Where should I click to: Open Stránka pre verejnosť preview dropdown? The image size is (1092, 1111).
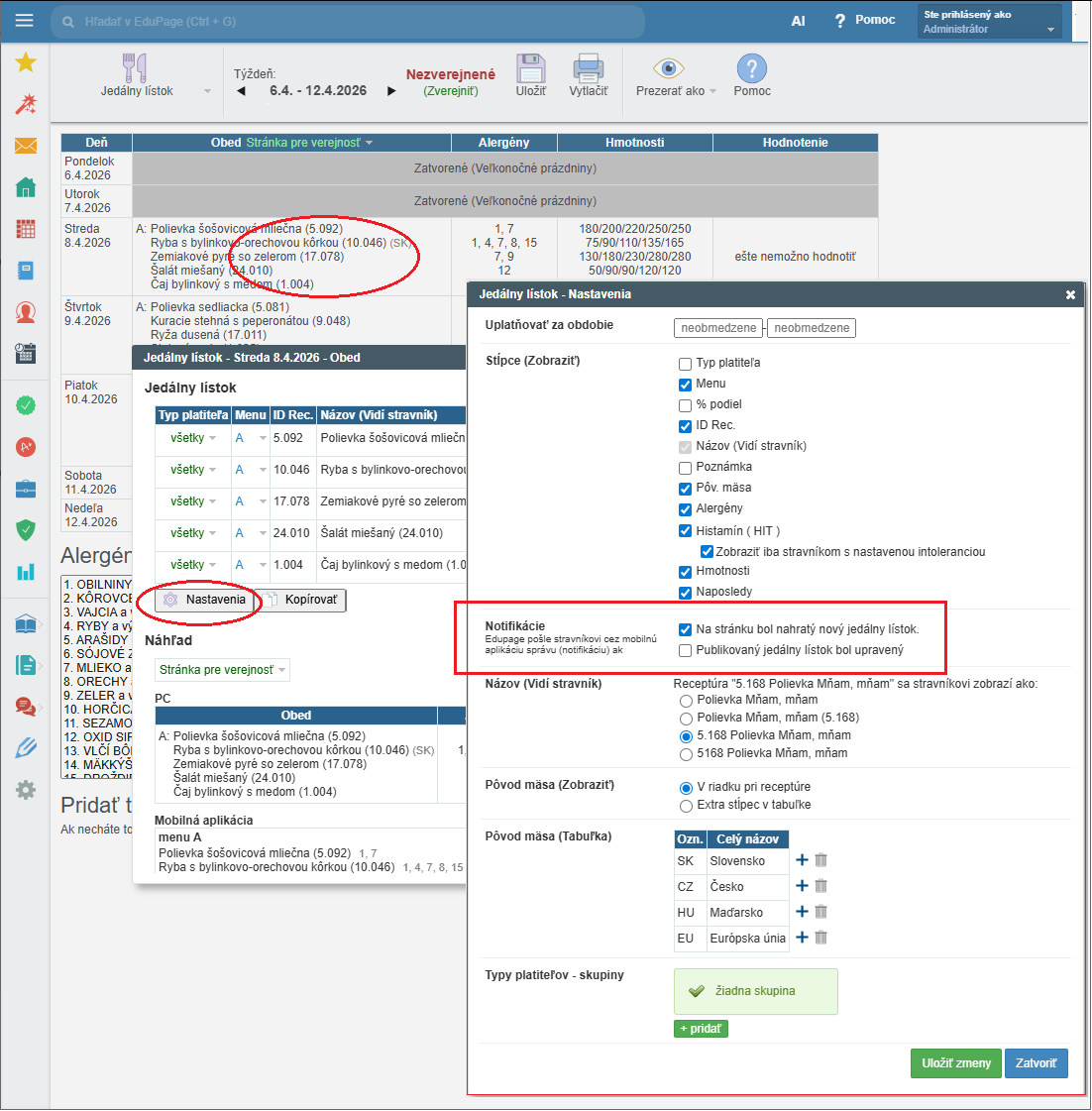tap(223, 670)
